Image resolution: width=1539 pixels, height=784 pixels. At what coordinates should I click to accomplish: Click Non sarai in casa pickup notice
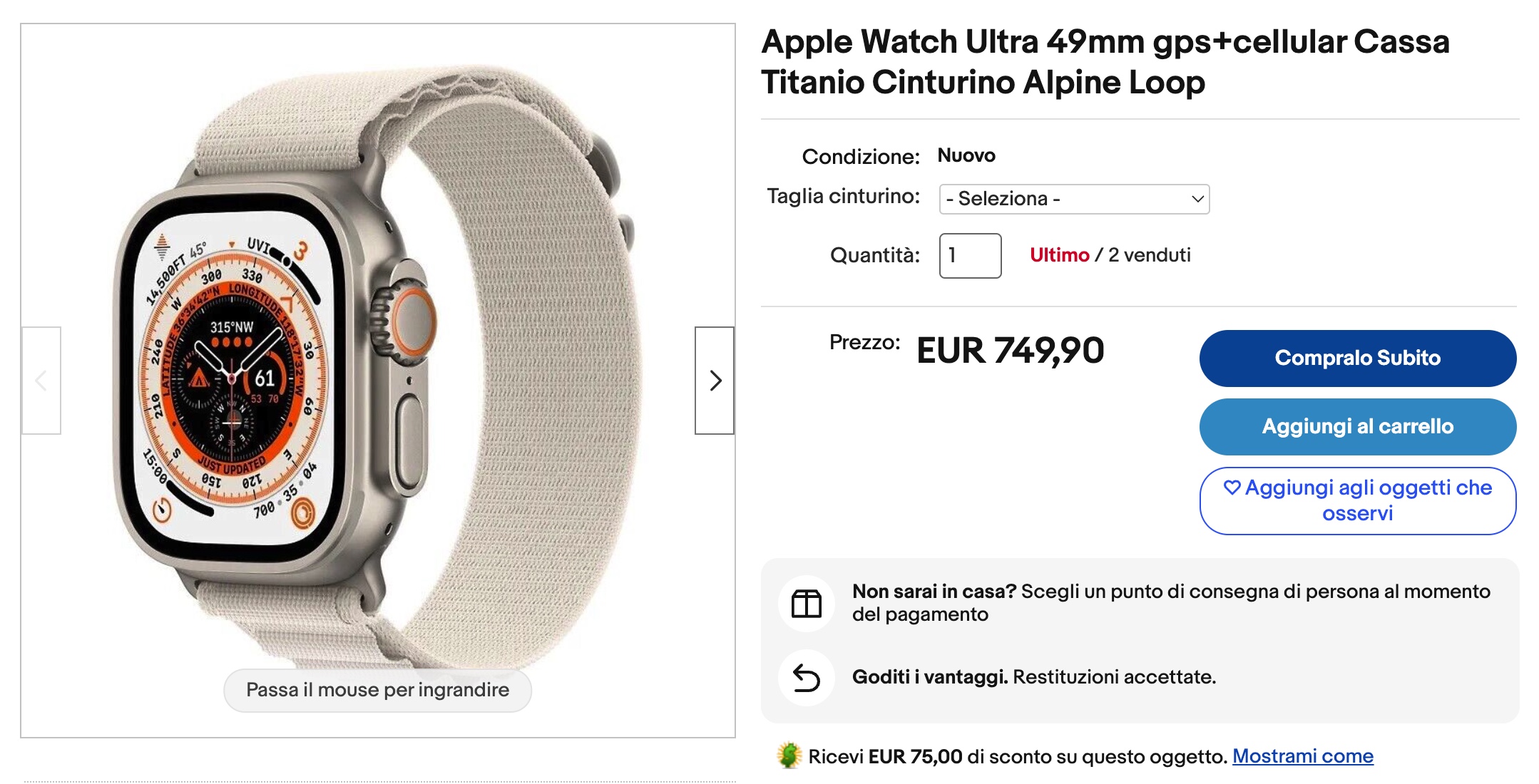point(1171,603)
